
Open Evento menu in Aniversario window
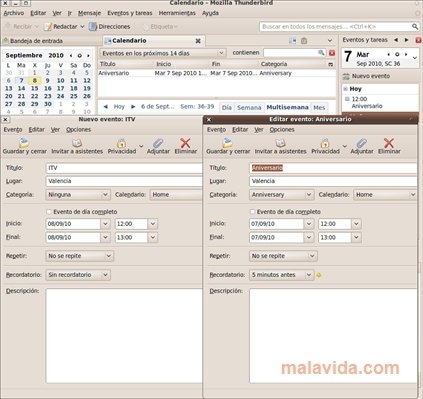217,130
